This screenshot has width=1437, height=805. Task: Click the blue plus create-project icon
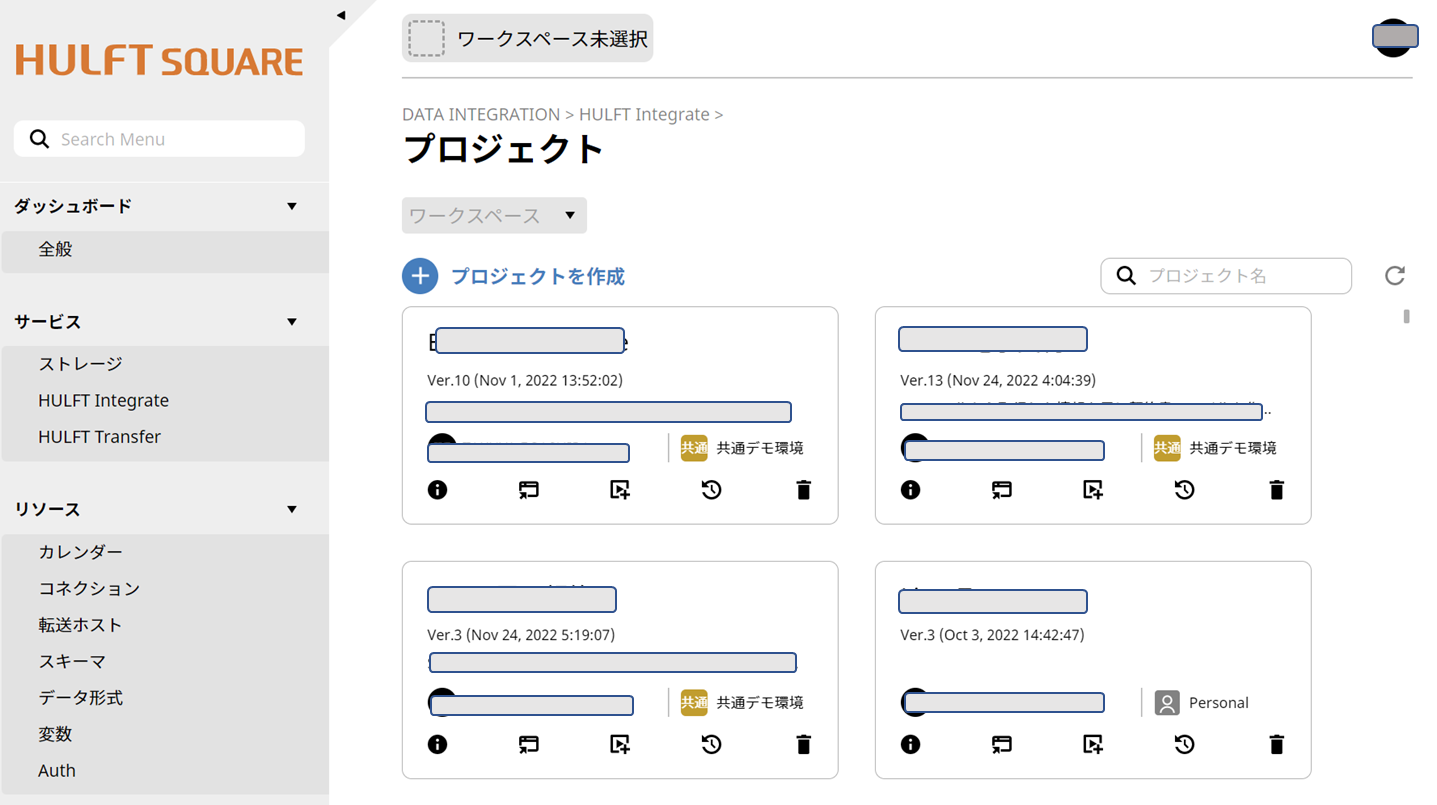420,276
